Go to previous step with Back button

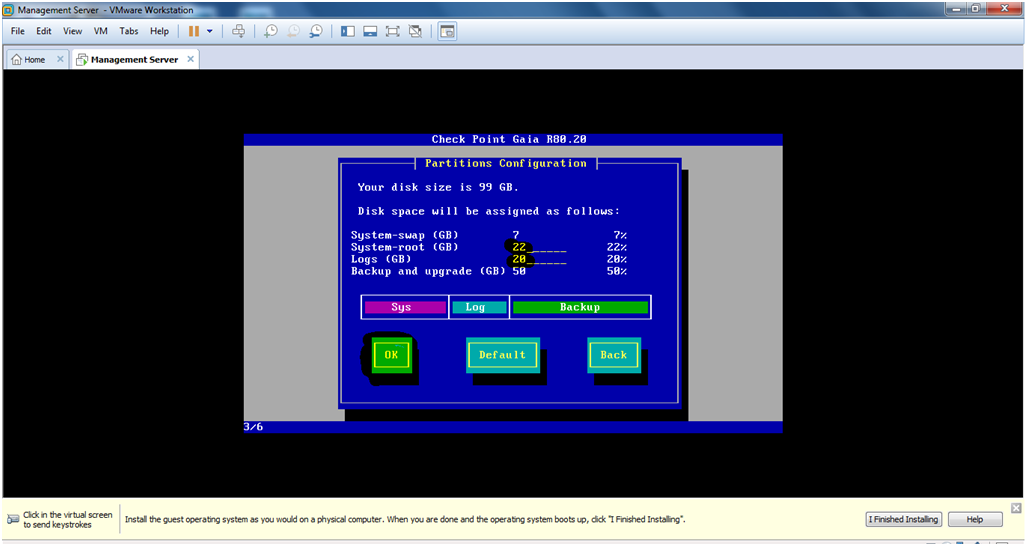tap(613, 355)
